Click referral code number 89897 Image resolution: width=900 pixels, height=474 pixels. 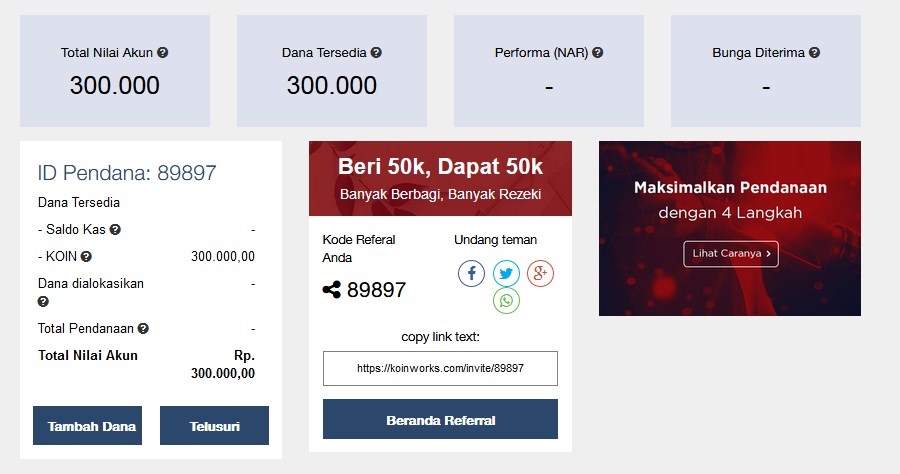pyautogui.click(x=377, y=290)
